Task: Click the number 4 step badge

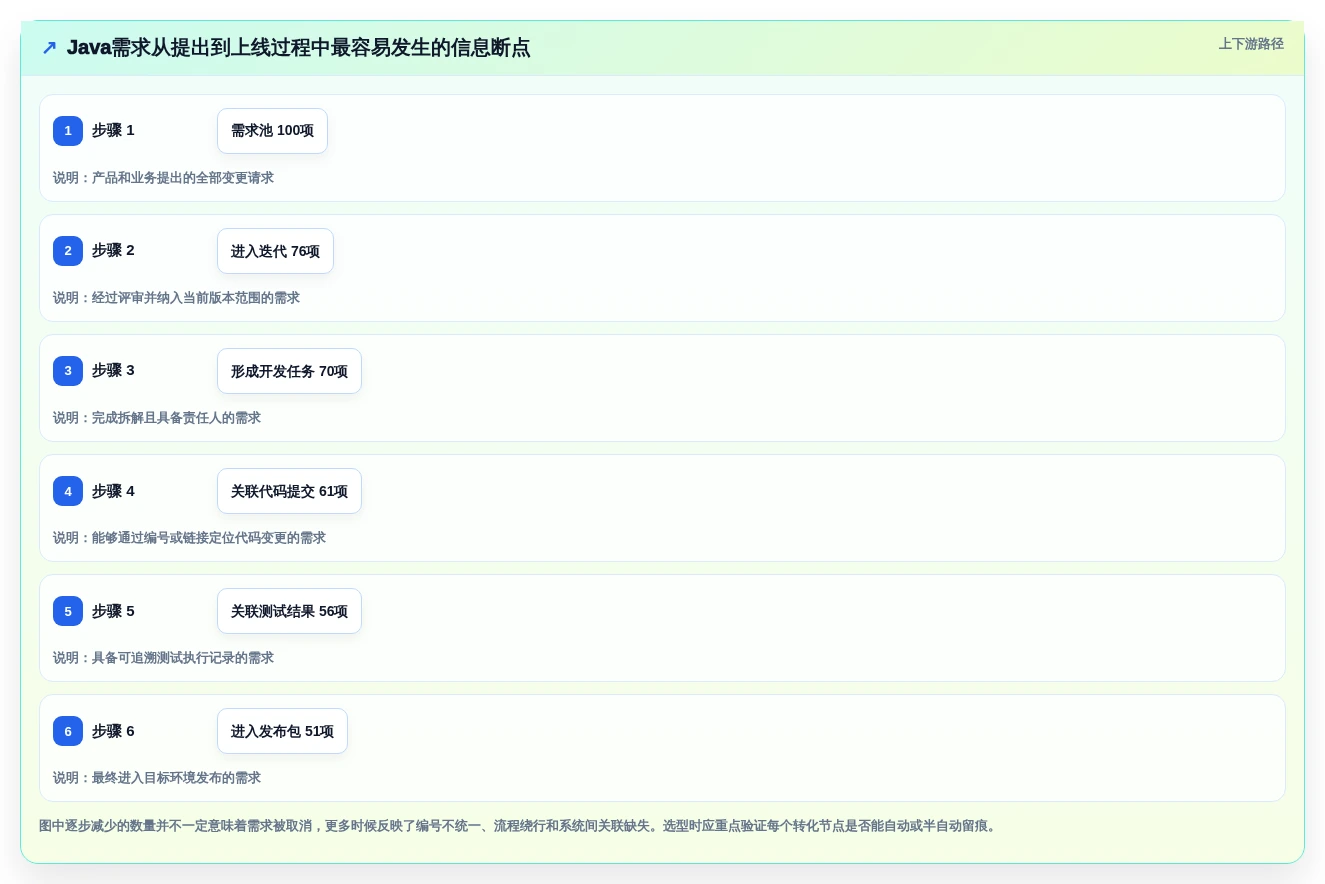Action: tap(68, 491)
